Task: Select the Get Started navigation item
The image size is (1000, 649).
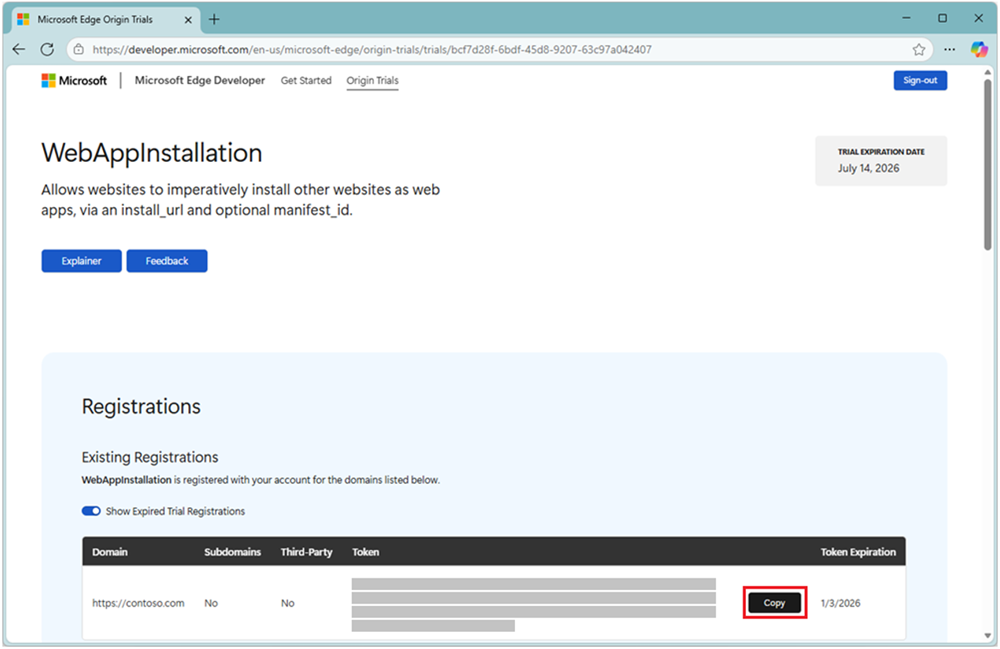Action: pyautogui.click(x=306, y=80)
